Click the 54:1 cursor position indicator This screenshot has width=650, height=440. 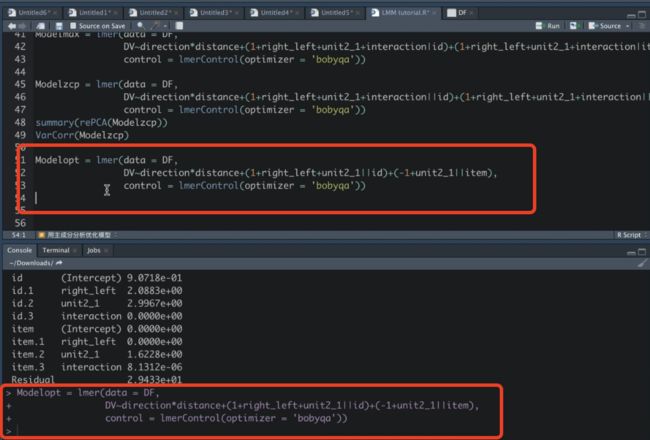click(19, 235)
